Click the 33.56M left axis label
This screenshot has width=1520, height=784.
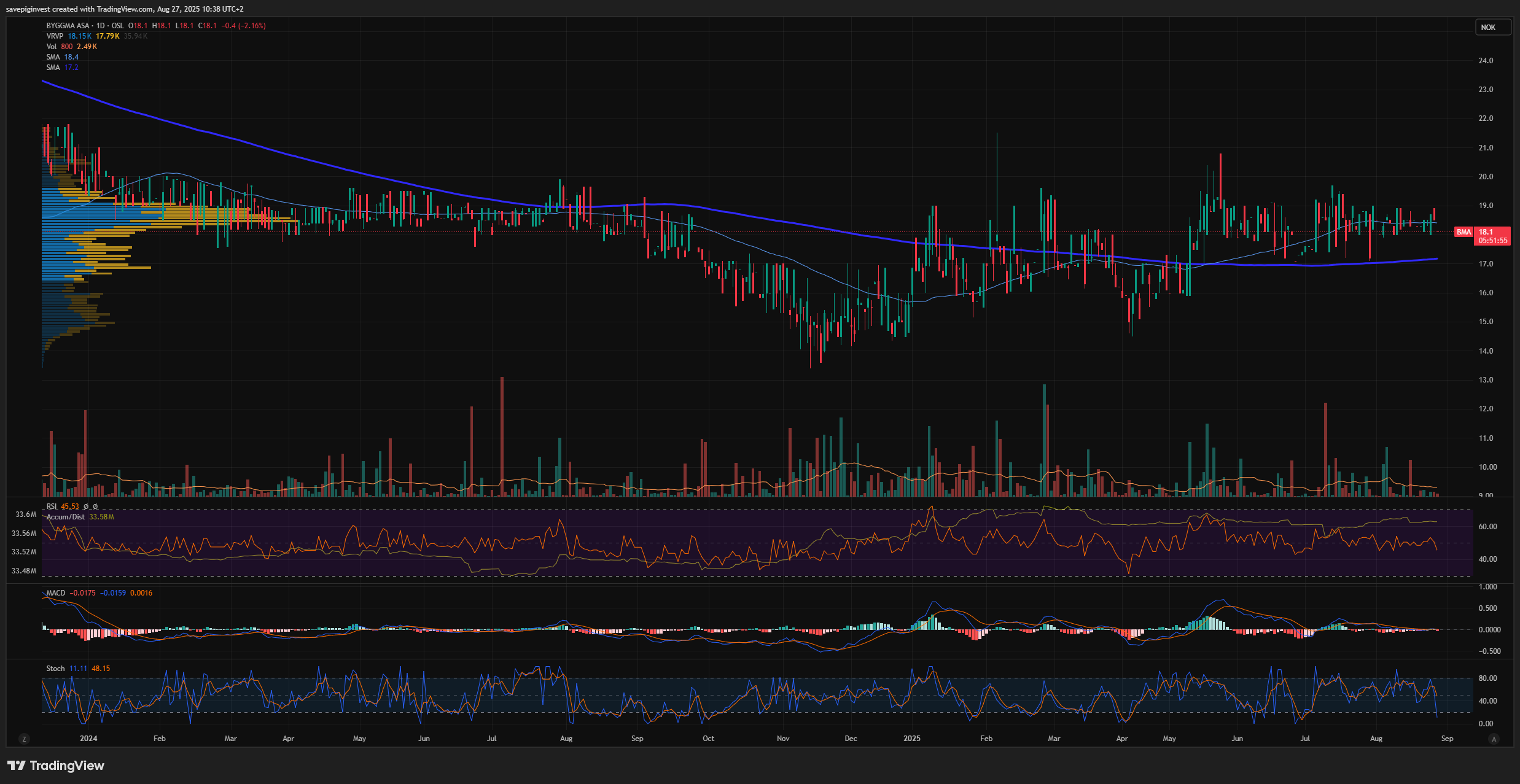point(24,534)
